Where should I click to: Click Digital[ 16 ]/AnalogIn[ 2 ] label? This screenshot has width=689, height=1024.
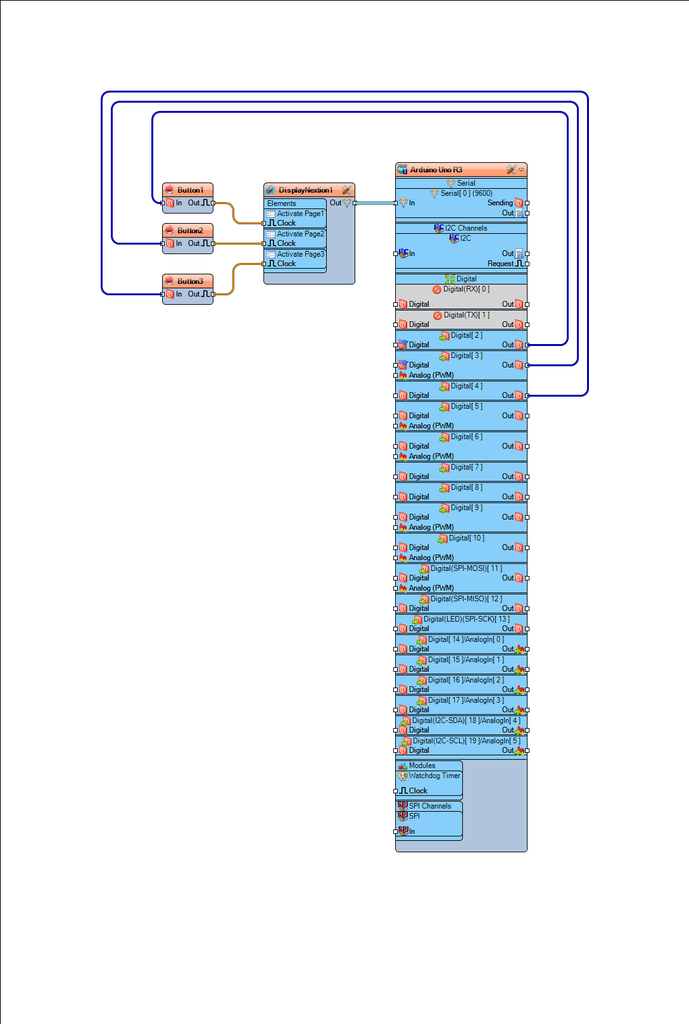click(x=466, y=680)
